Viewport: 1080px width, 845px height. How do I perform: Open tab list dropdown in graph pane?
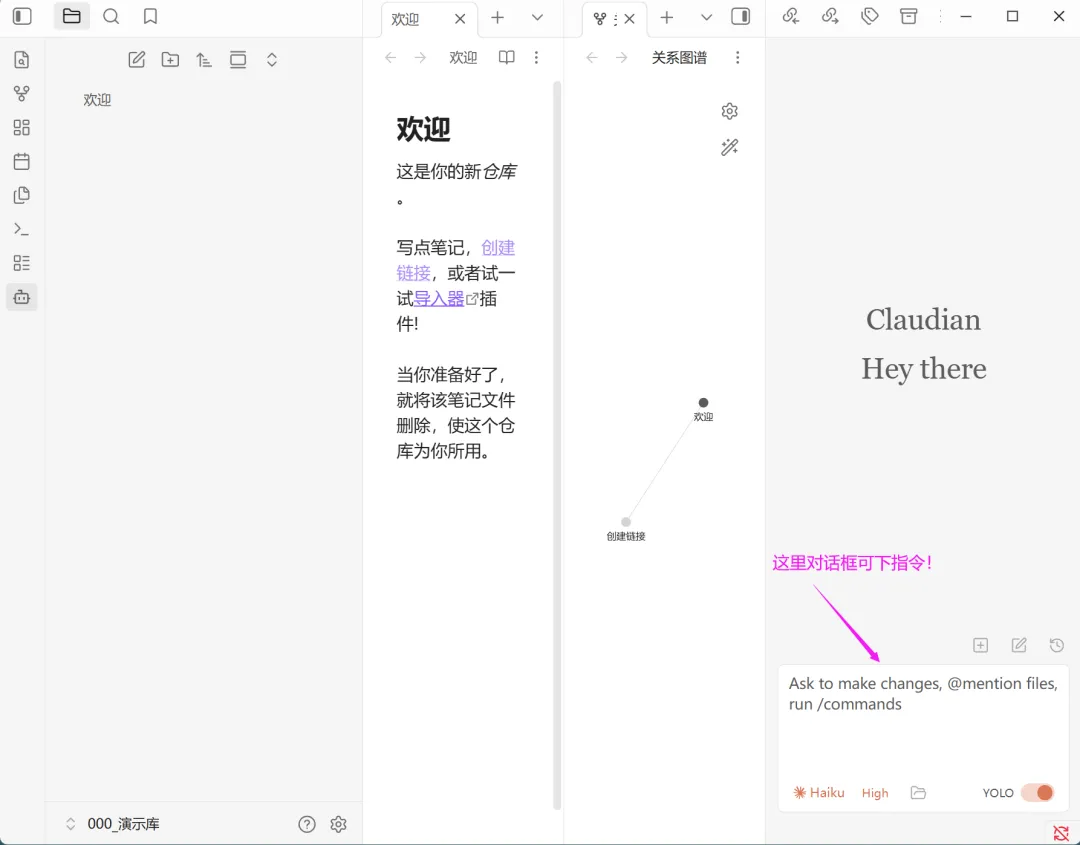pos(706,17)
